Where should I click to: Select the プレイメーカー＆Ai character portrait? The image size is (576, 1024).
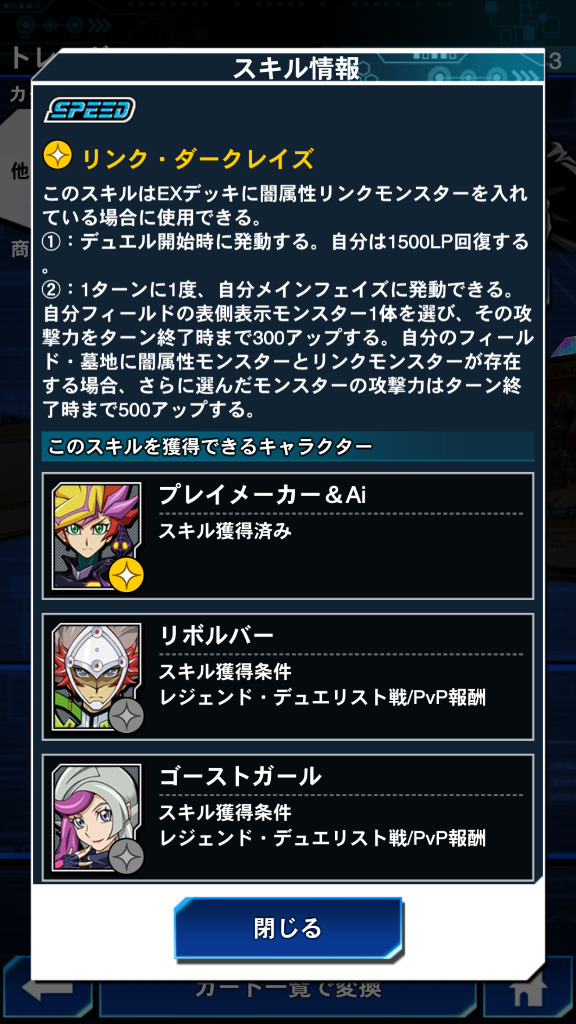(96, 535)
